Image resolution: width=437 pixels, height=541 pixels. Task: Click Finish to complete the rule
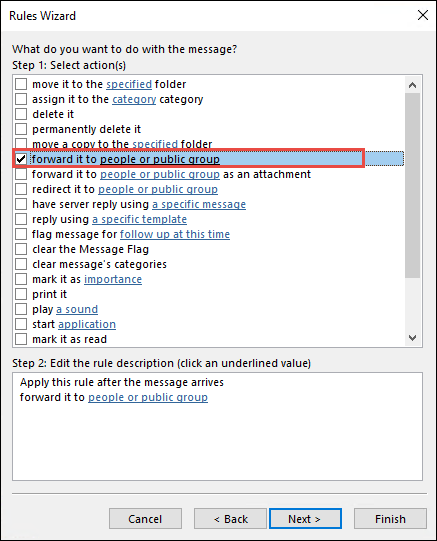[x=390, y=519]
